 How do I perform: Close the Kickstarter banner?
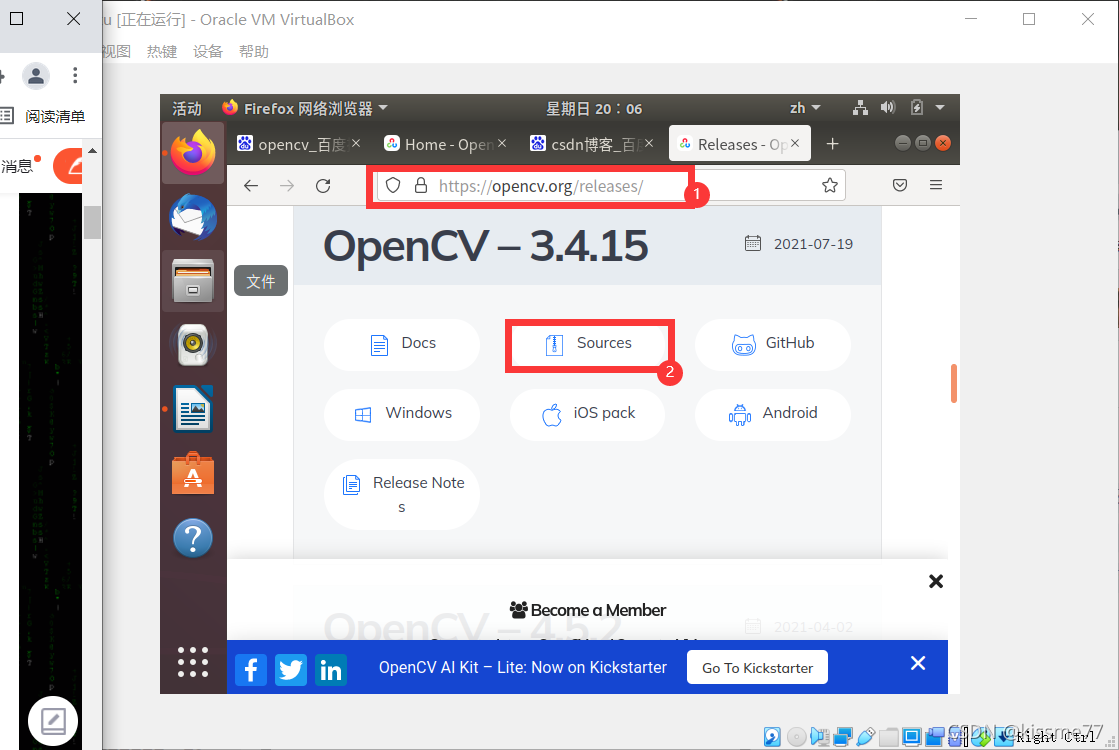click(x=918, y=664)
